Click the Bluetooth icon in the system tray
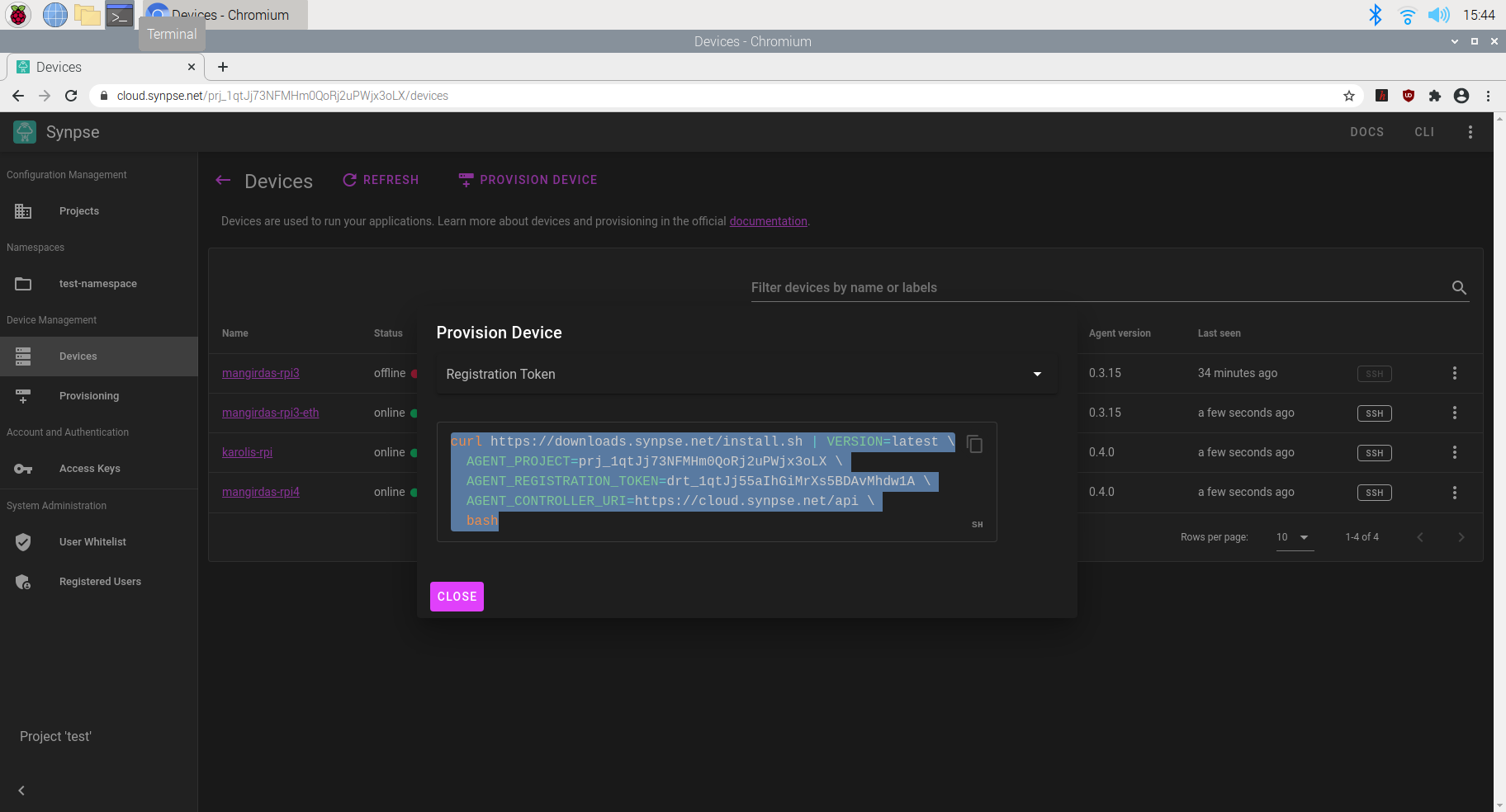This screenshot has width=1506, height=812. coord(1376,14)
